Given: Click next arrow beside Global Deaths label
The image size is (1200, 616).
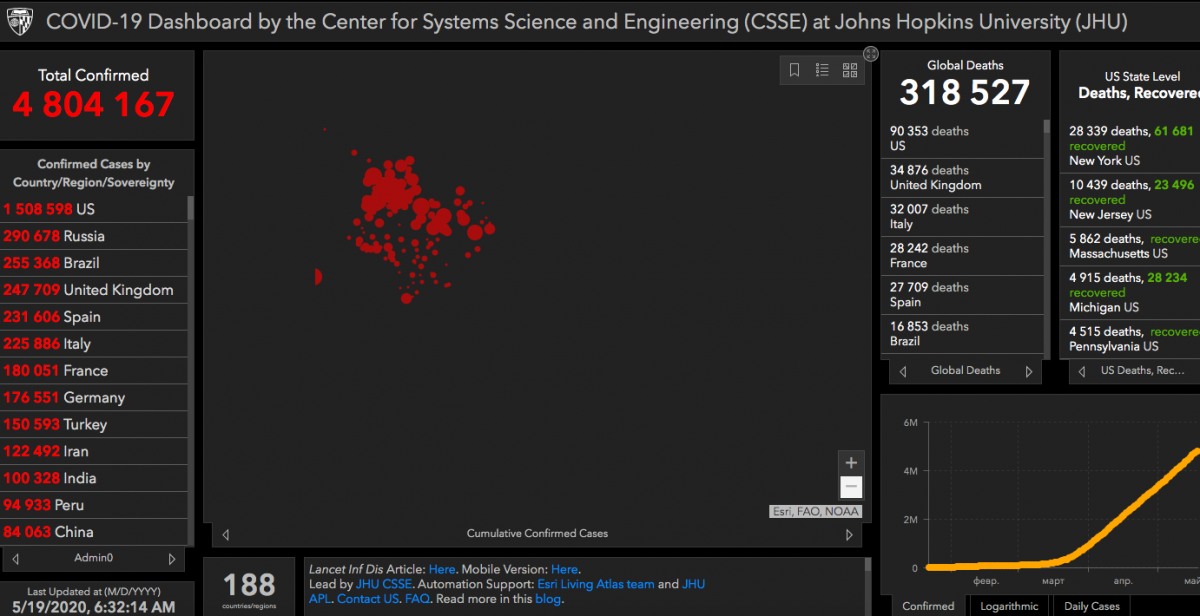Looking at the screenshot, I should pyautogui.click(x=1028, y=371).
